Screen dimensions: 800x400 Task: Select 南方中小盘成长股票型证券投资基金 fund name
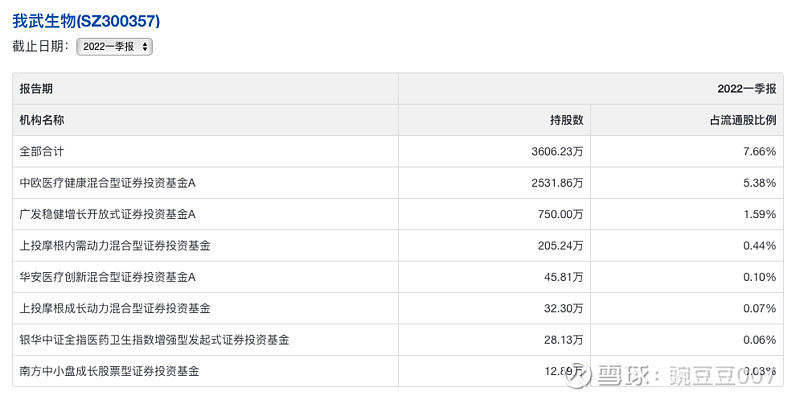coord(109,371)
